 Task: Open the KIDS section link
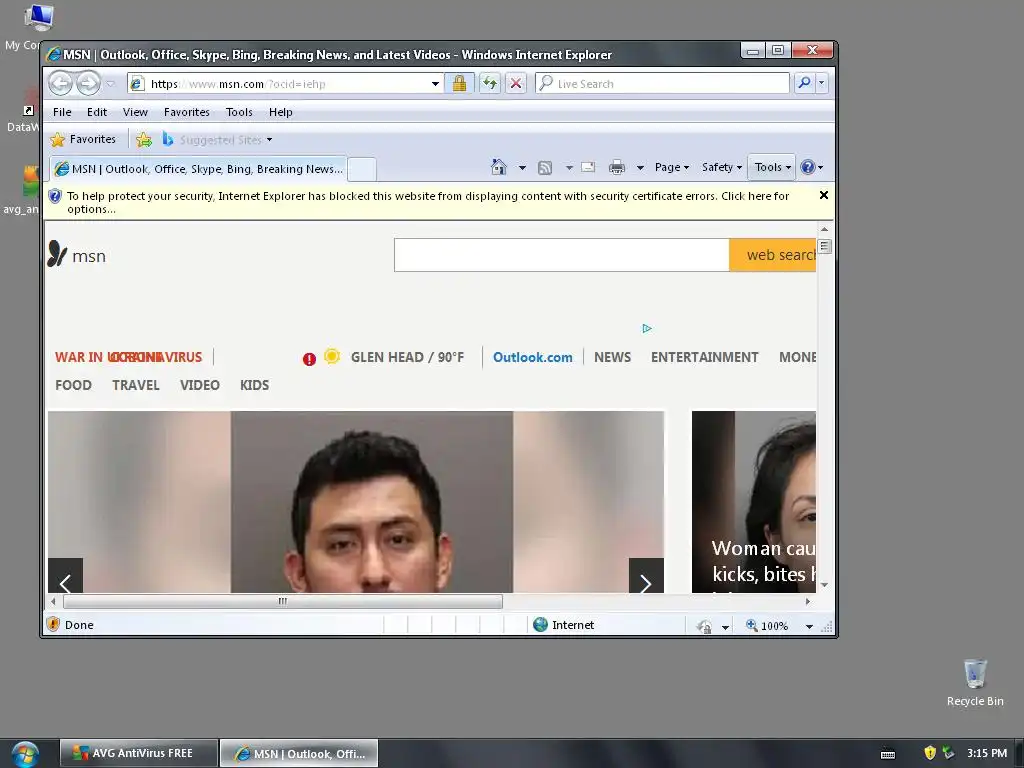[x=255, y=385]
